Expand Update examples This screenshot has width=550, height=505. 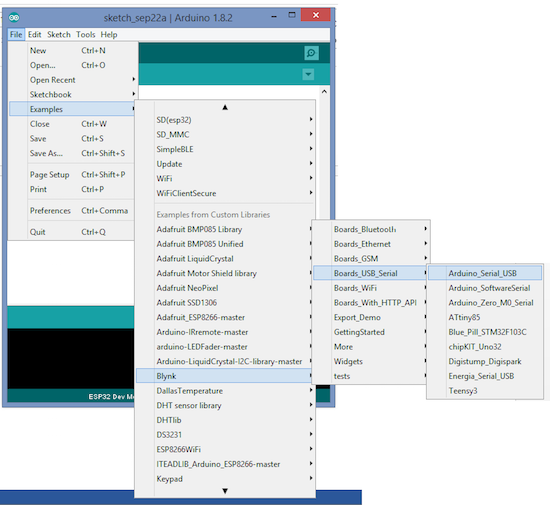tap(225, 164)
